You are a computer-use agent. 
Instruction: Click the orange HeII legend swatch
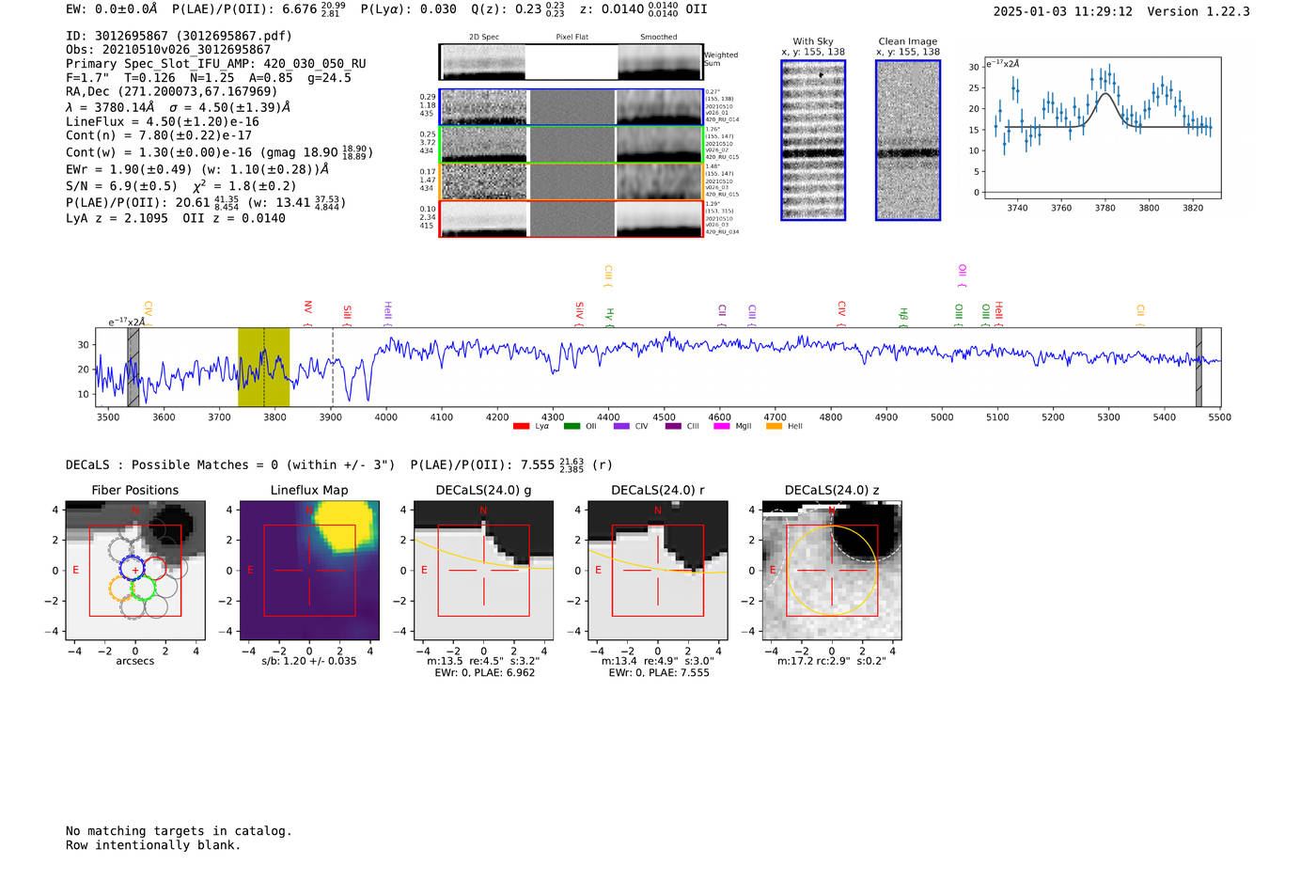tap(774, 426)
